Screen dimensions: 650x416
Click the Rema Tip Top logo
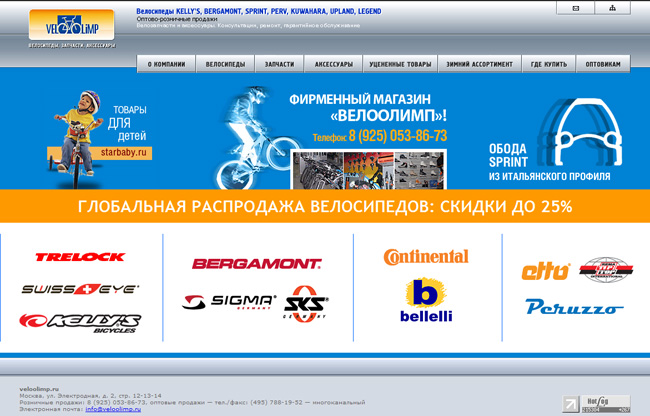(x=606, y=269)
